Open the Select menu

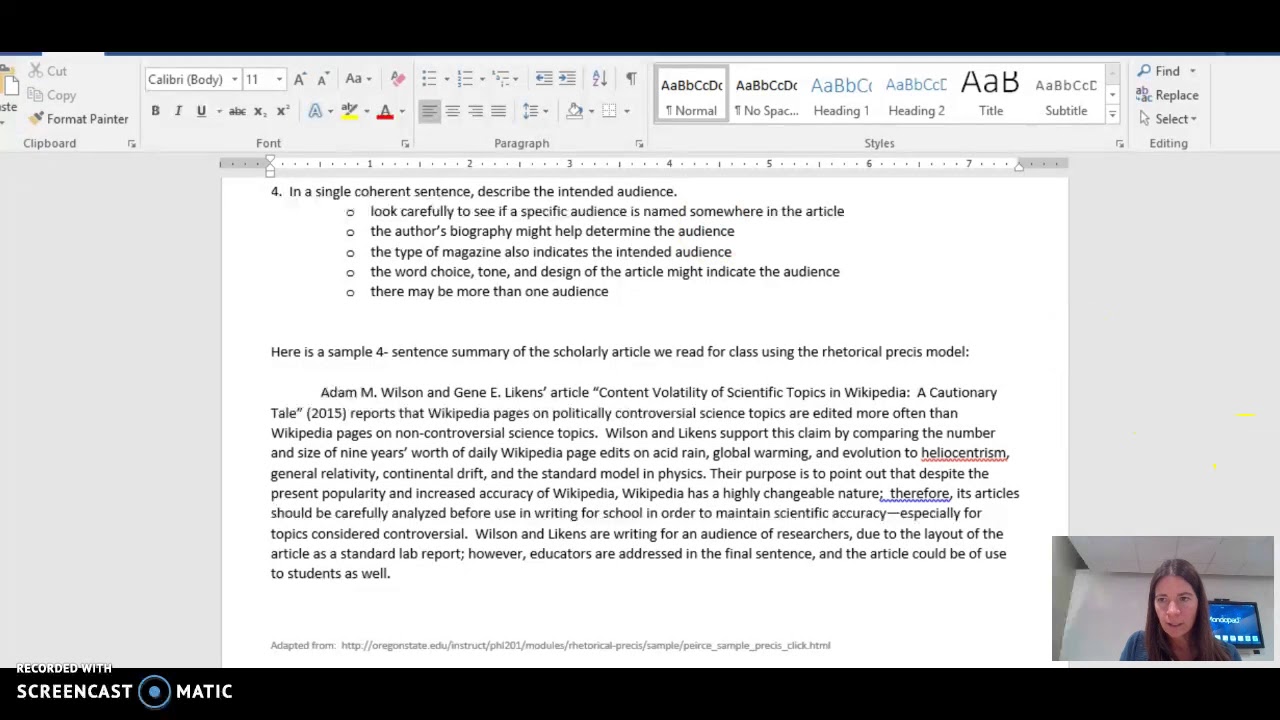[x=1166, y=119]
